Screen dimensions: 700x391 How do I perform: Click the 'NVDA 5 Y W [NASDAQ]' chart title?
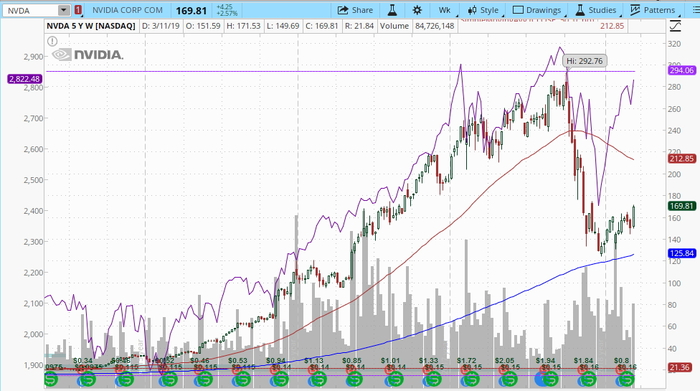(x=91, y=26)
